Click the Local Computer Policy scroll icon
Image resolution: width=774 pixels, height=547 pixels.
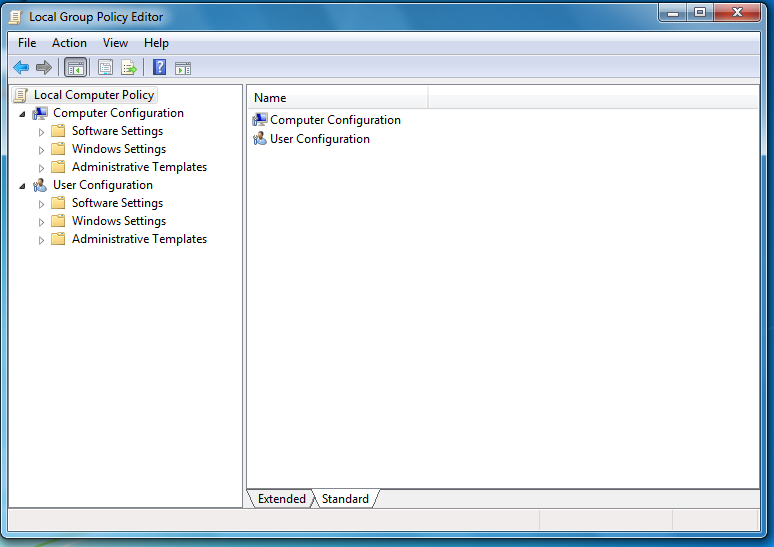21,95
